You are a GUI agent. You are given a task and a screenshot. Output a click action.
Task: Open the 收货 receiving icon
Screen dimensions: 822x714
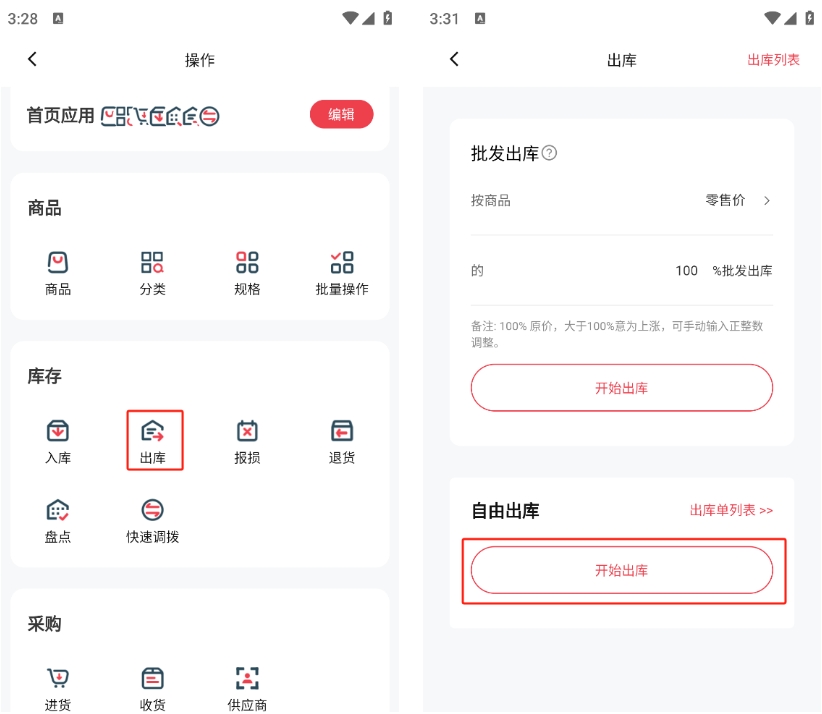click(x=152, y=688)
